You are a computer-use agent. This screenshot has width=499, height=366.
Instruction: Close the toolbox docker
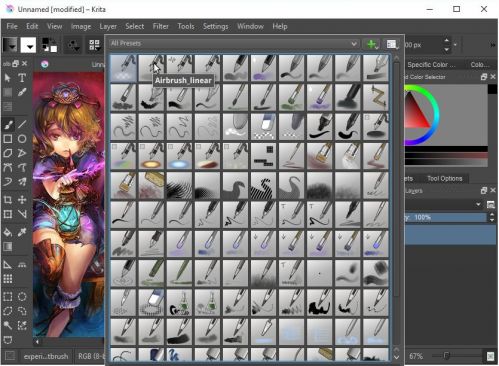(x=24, y=63)
